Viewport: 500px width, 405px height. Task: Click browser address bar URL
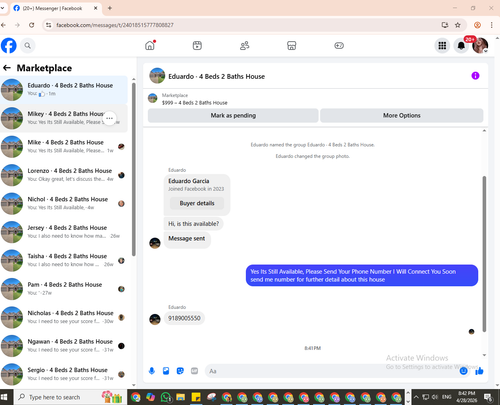pyautogui.click(x=115, y=25)
